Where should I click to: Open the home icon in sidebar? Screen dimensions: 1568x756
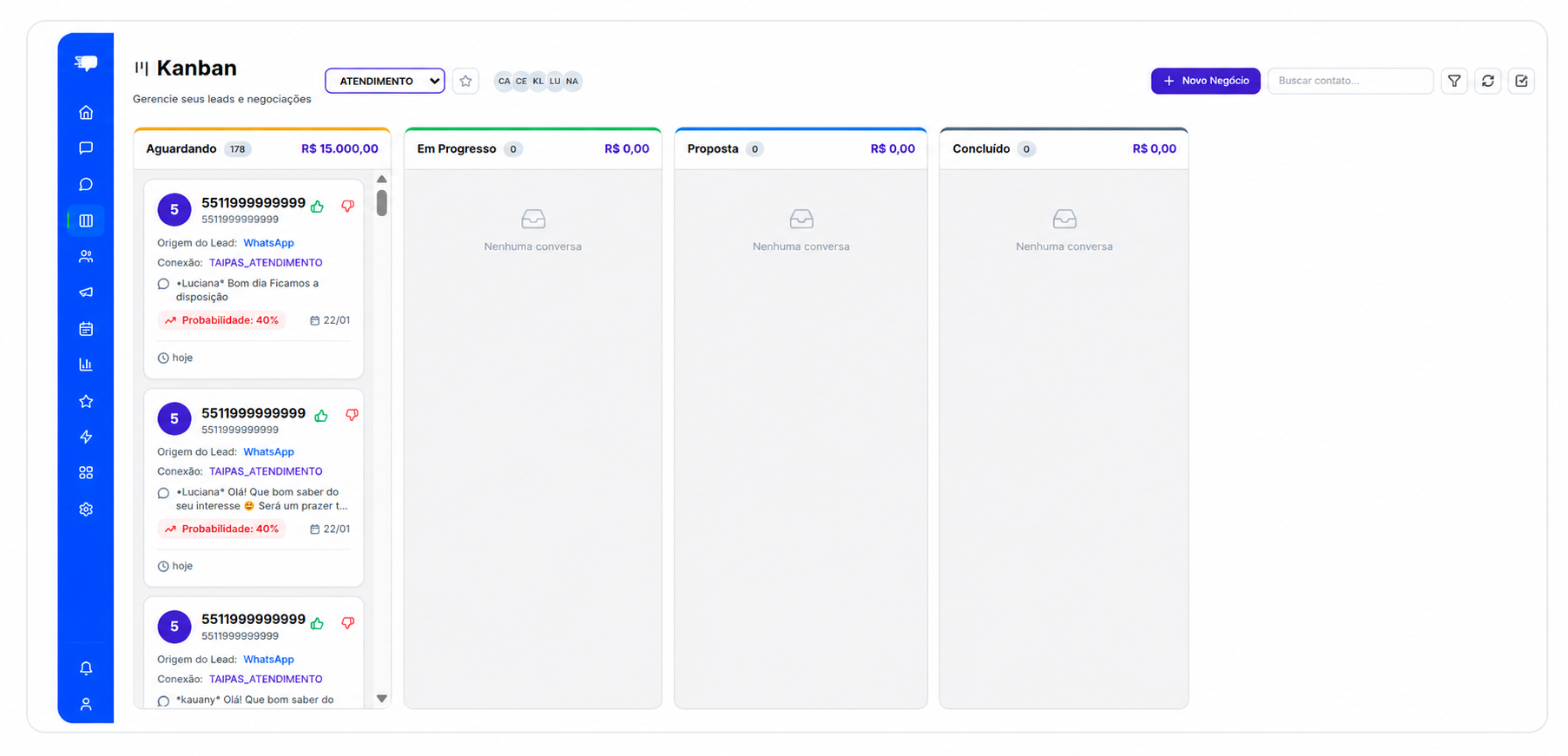point(86,112)
